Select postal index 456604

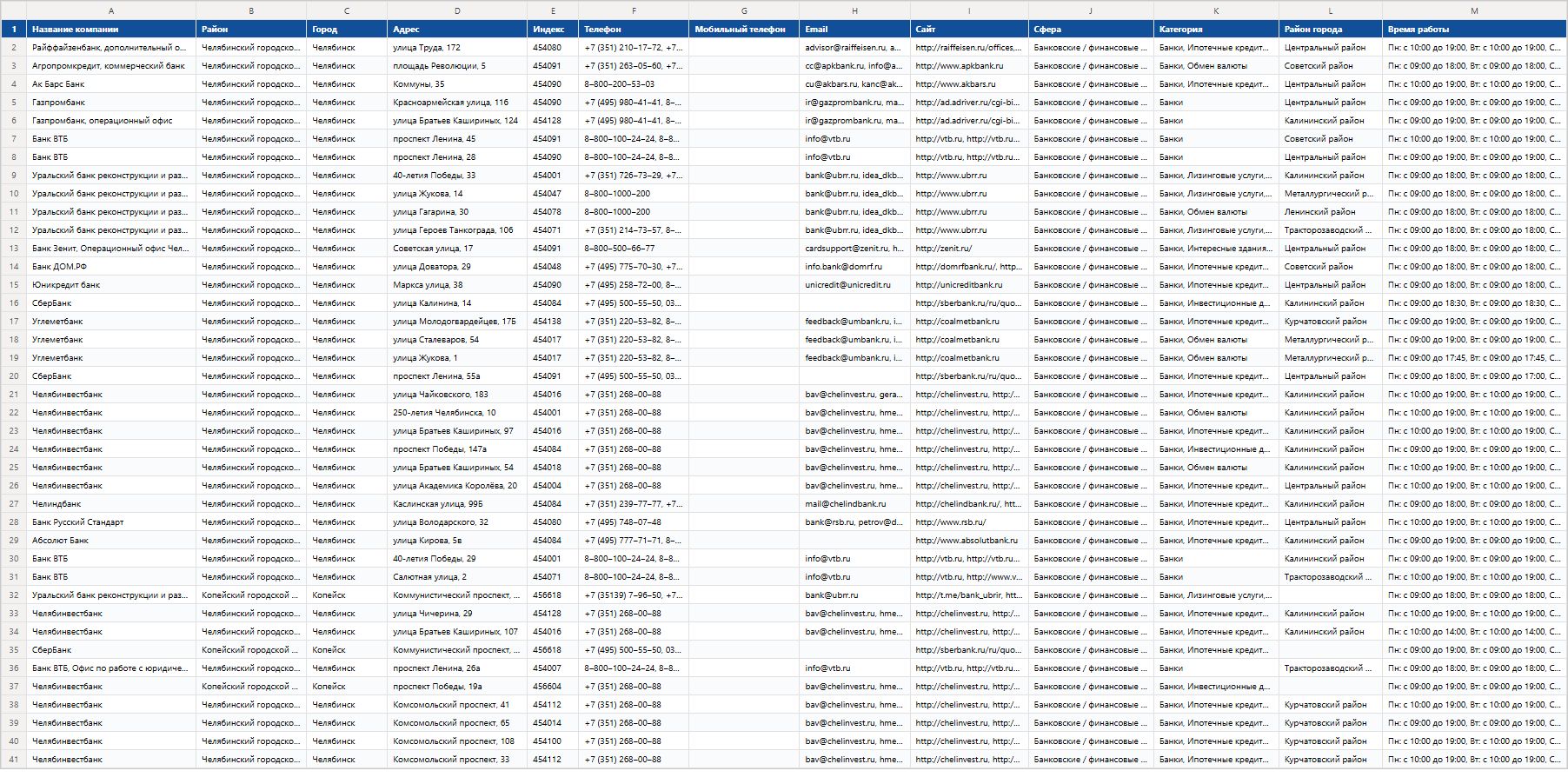click(553, 687)
